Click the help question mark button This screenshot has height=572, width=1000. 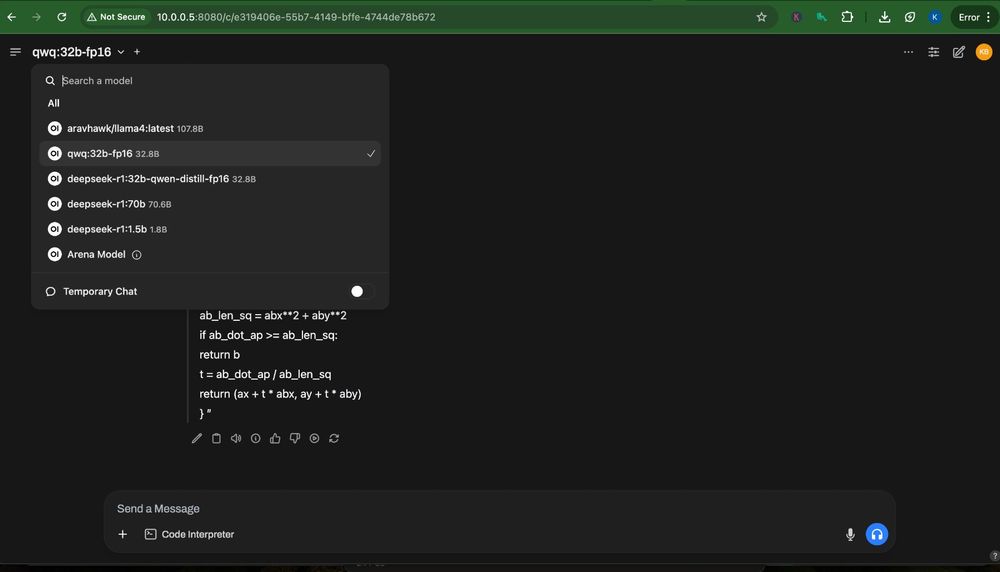click(994, 555)
